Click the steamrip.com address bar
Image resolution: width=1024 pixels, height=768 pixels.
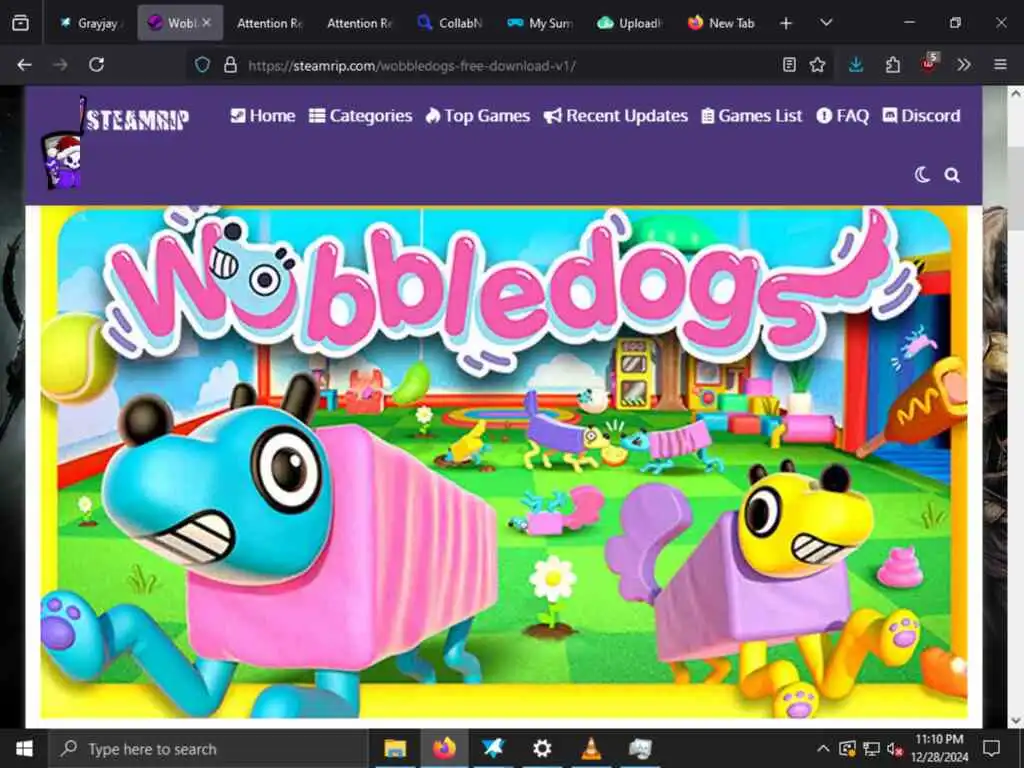[509, 65]
